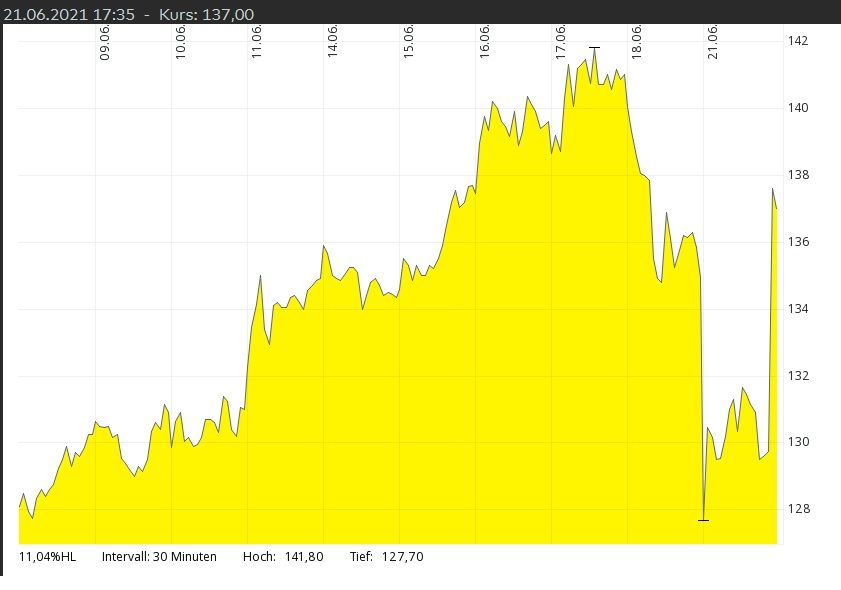Viewport: 841px width, 590px height.
Task: Click the 132 price axis label
Action: 797,376
